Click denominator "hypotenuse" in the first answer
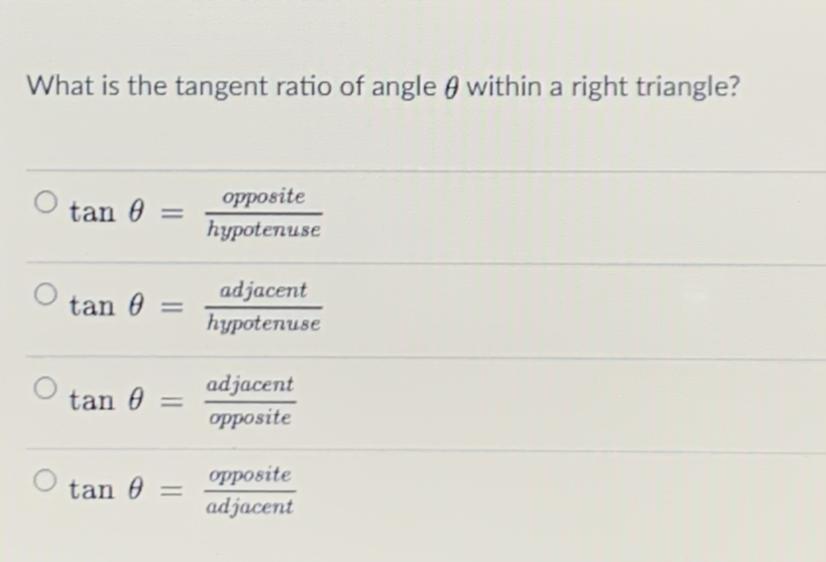Image resolution: width=826 pixels, height=562 pixels. (264, 230)
